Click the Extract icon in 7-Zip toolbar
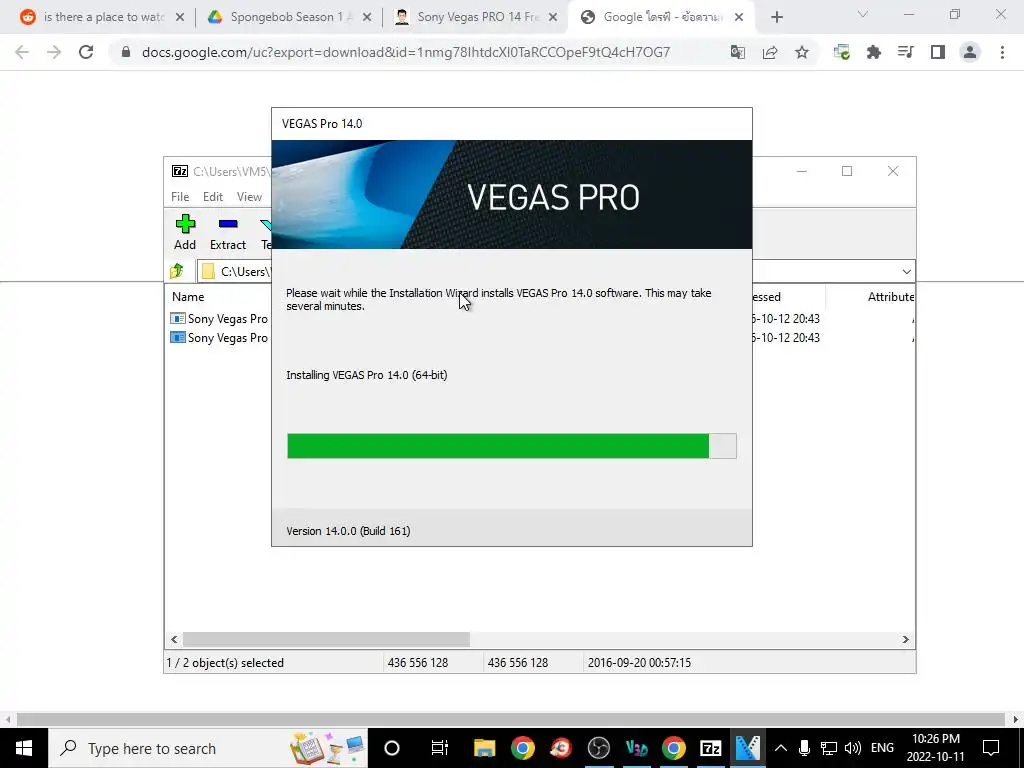The width and height of the screenshot is (1024, 768). tap(228, 224)
